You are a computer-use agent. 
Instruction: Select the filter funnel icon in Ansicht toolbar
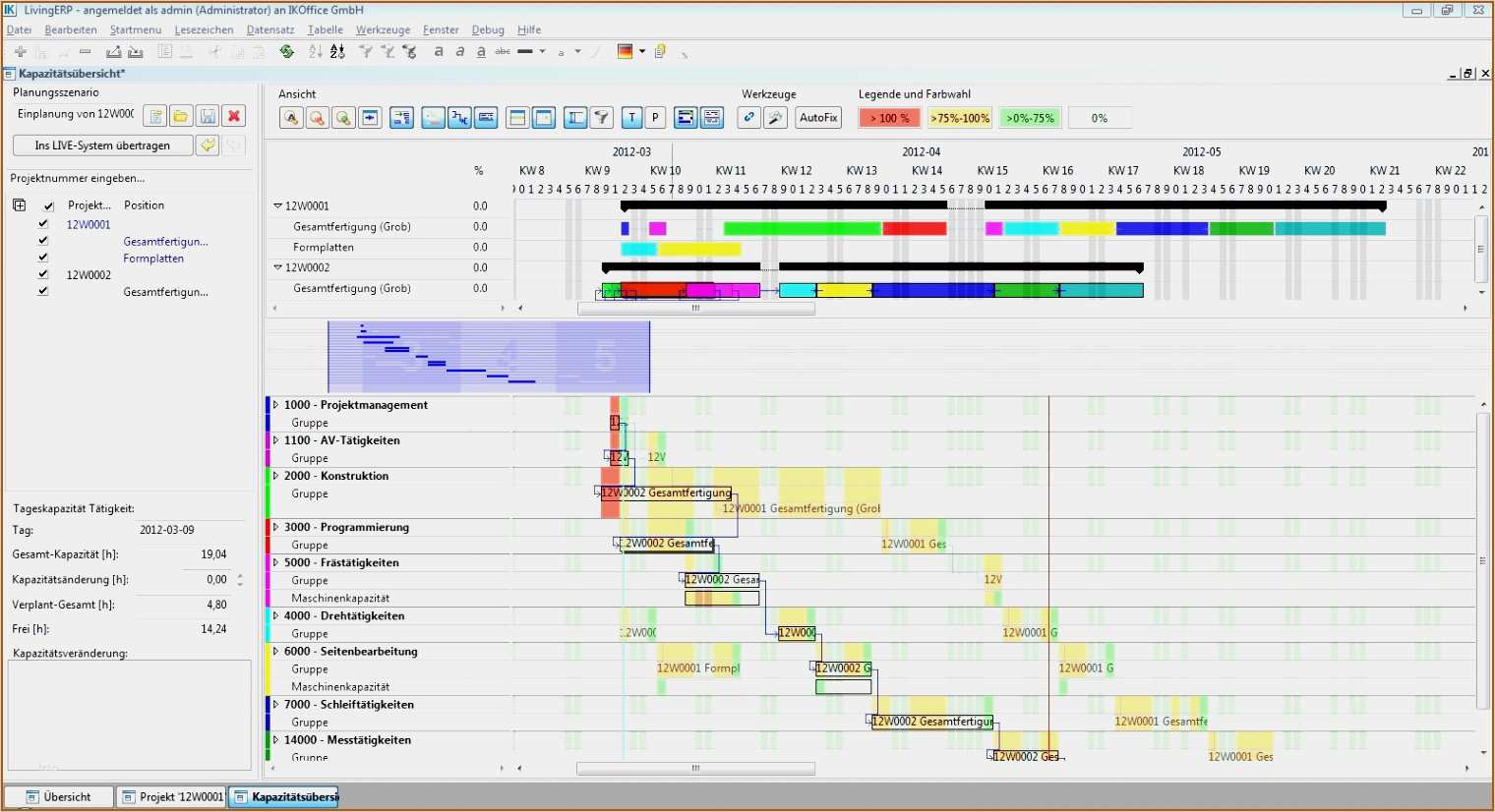pos(602,117)
